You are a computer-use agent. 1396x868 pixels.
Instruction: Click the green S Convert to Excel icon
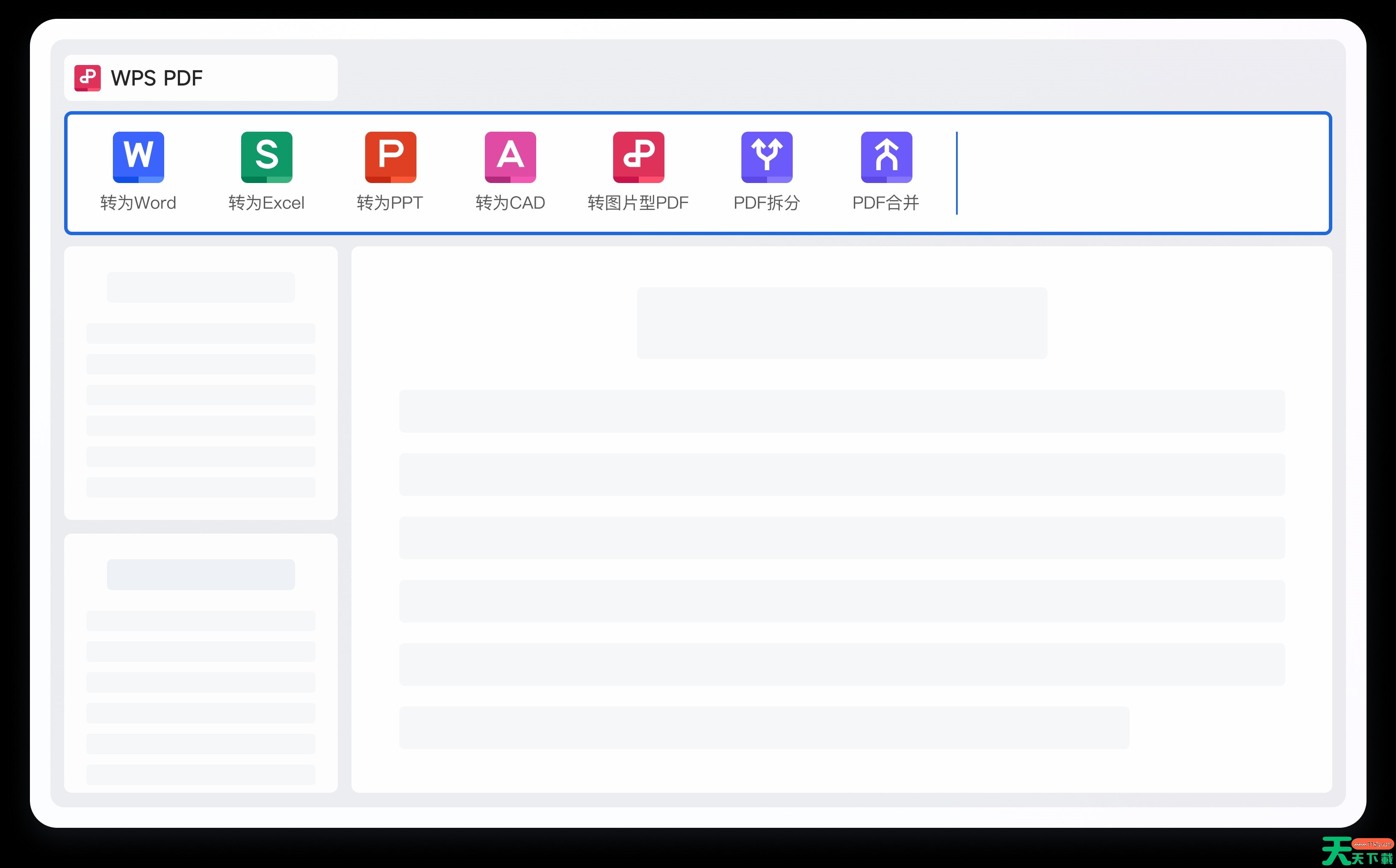point(266,157)
